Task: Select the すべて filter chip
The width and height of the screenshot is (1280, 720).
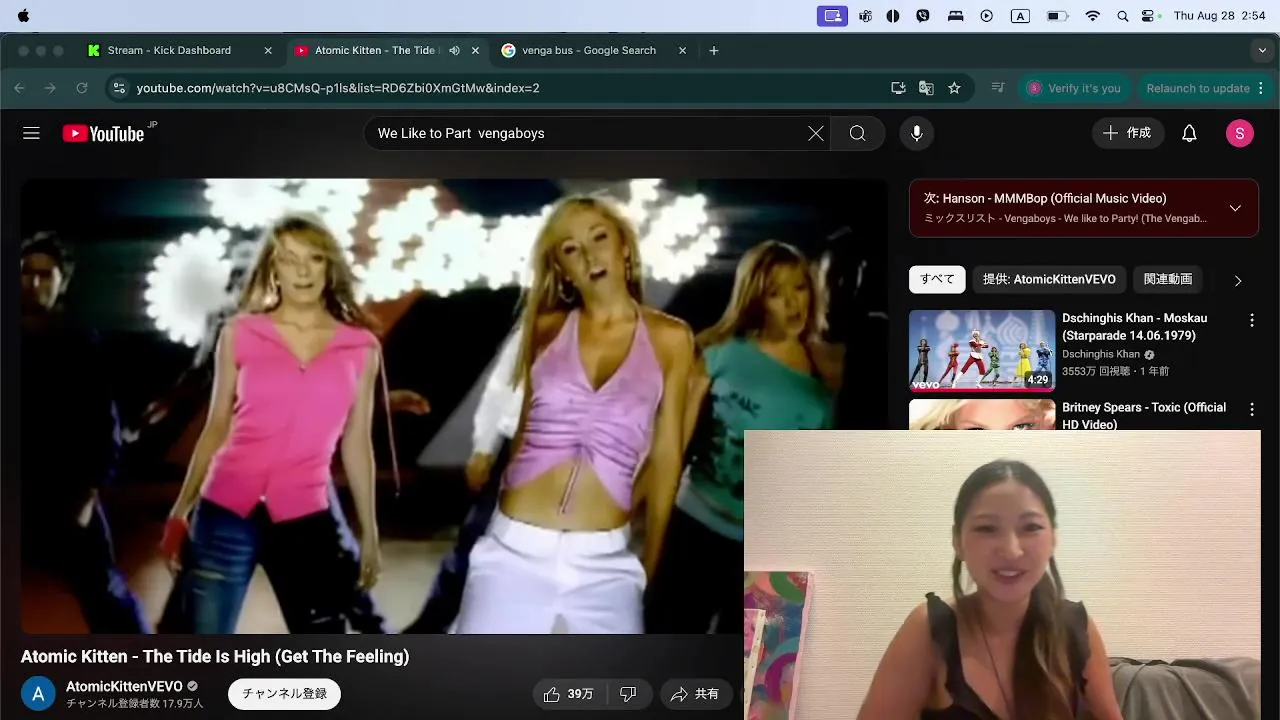Action: [937, 279]
